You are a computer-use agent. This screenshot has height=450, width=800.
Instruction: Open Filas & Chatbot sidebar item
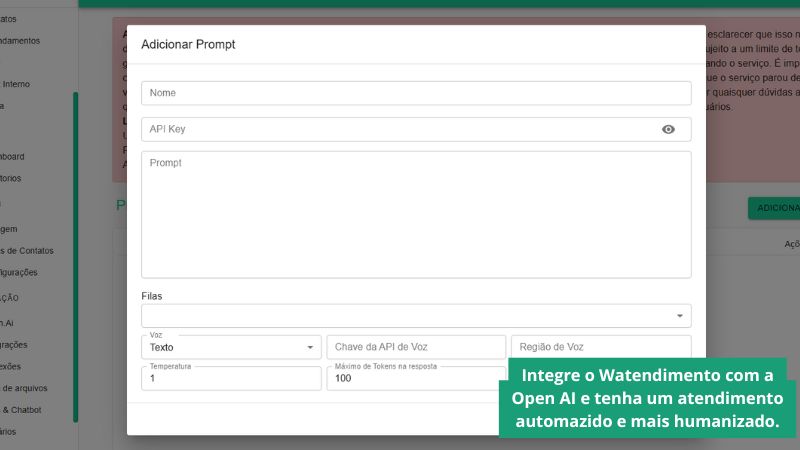21,410
